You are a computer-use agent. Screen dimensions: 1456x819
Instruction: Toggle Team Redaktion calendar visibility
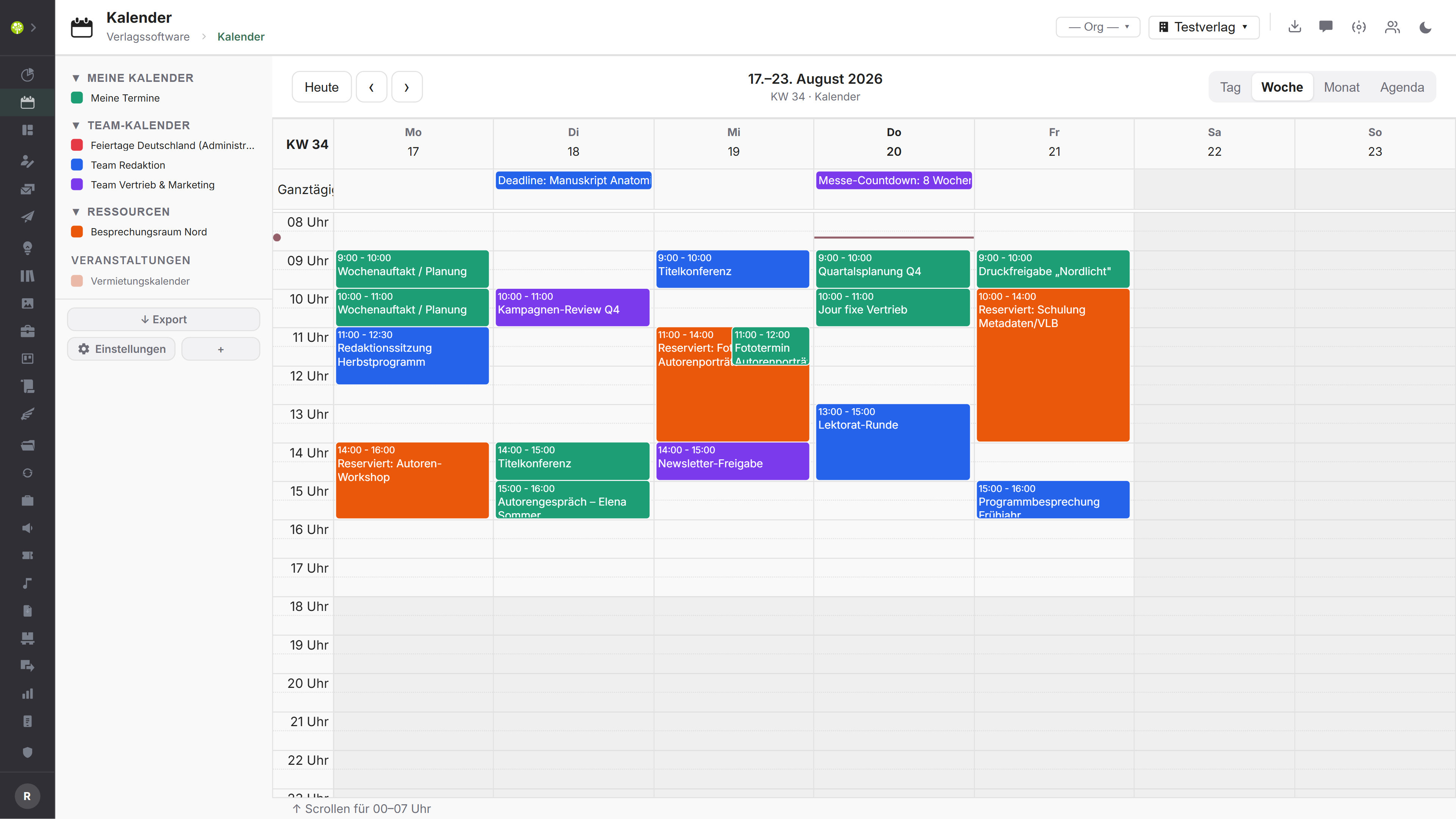[77, 165]
